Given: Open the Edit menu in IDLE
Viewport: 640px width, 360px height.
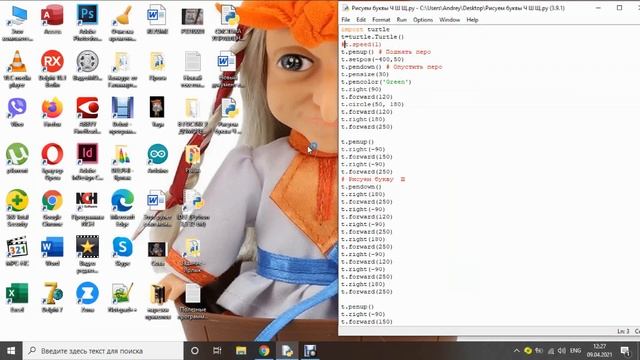Looking at the screenshot, I should 361,20.
